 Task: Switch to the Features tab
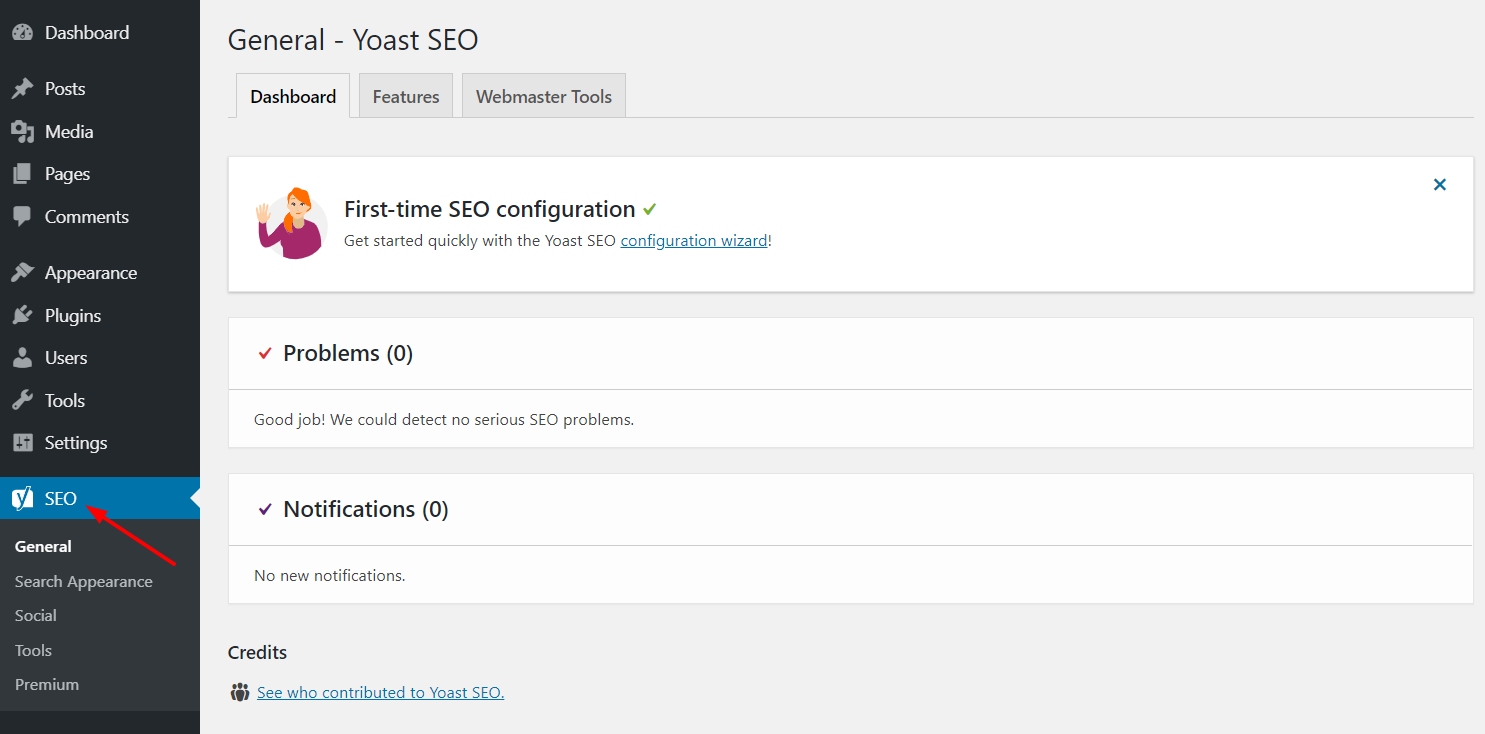[406, 96]
